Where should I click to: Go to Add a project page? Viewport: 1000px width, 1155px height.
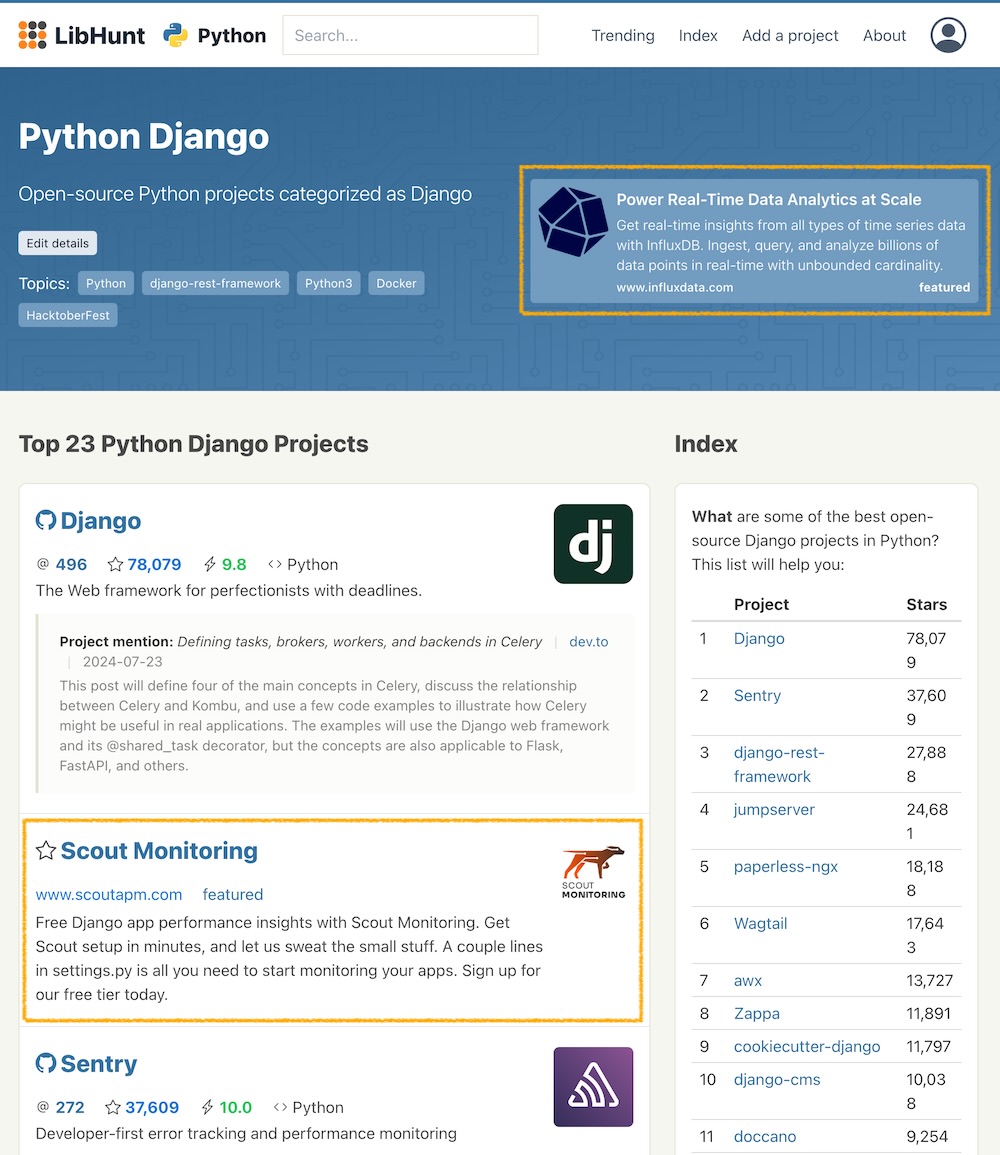coord(790,36)
